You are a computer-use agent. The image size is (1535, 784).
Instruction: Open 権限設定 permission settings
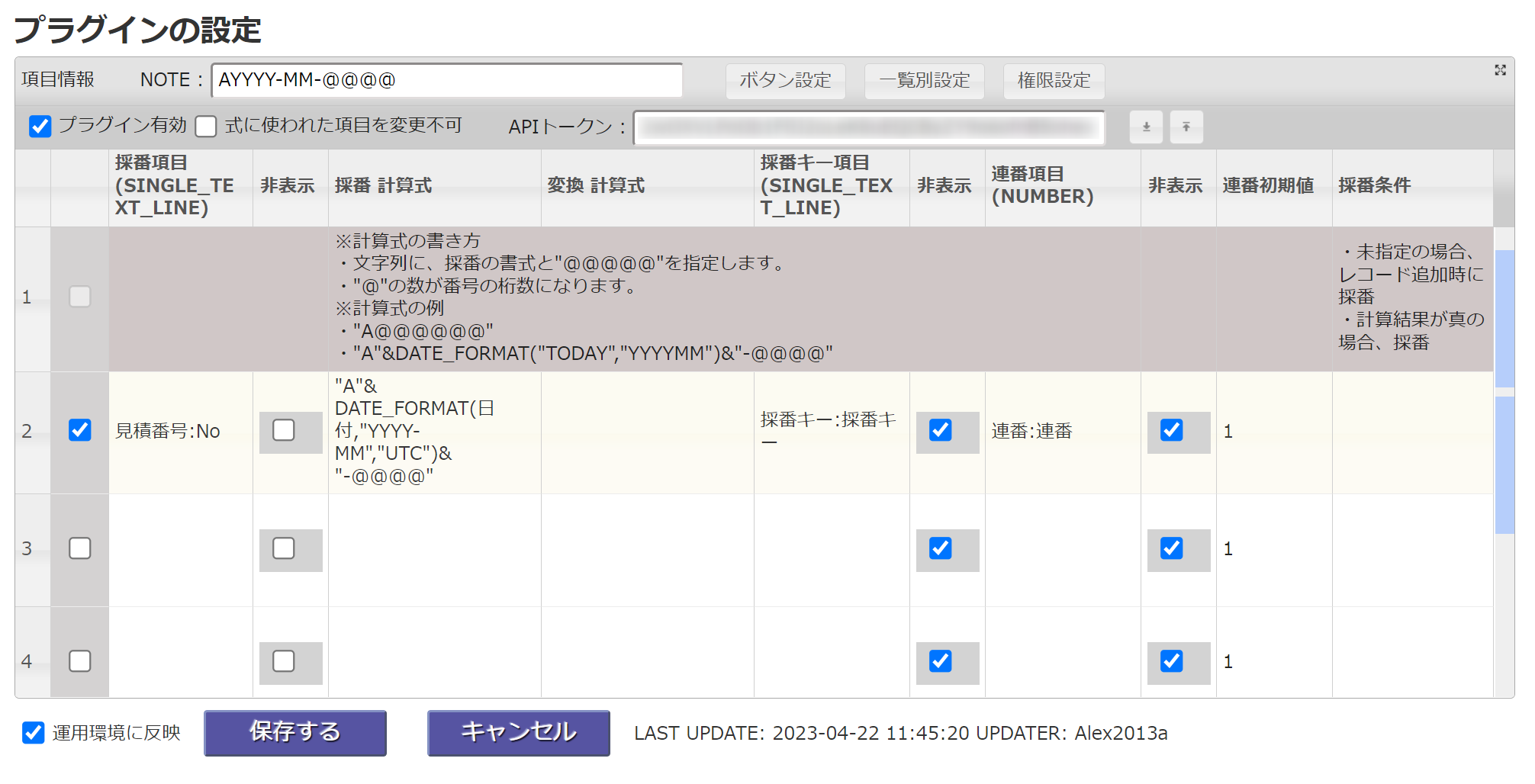[x=1054, y=81]
